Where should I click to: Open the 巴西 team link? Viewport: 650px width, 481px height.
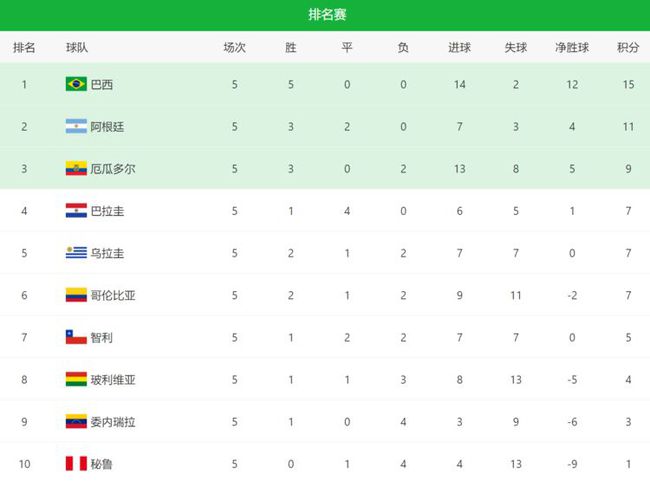coord(102,84)
